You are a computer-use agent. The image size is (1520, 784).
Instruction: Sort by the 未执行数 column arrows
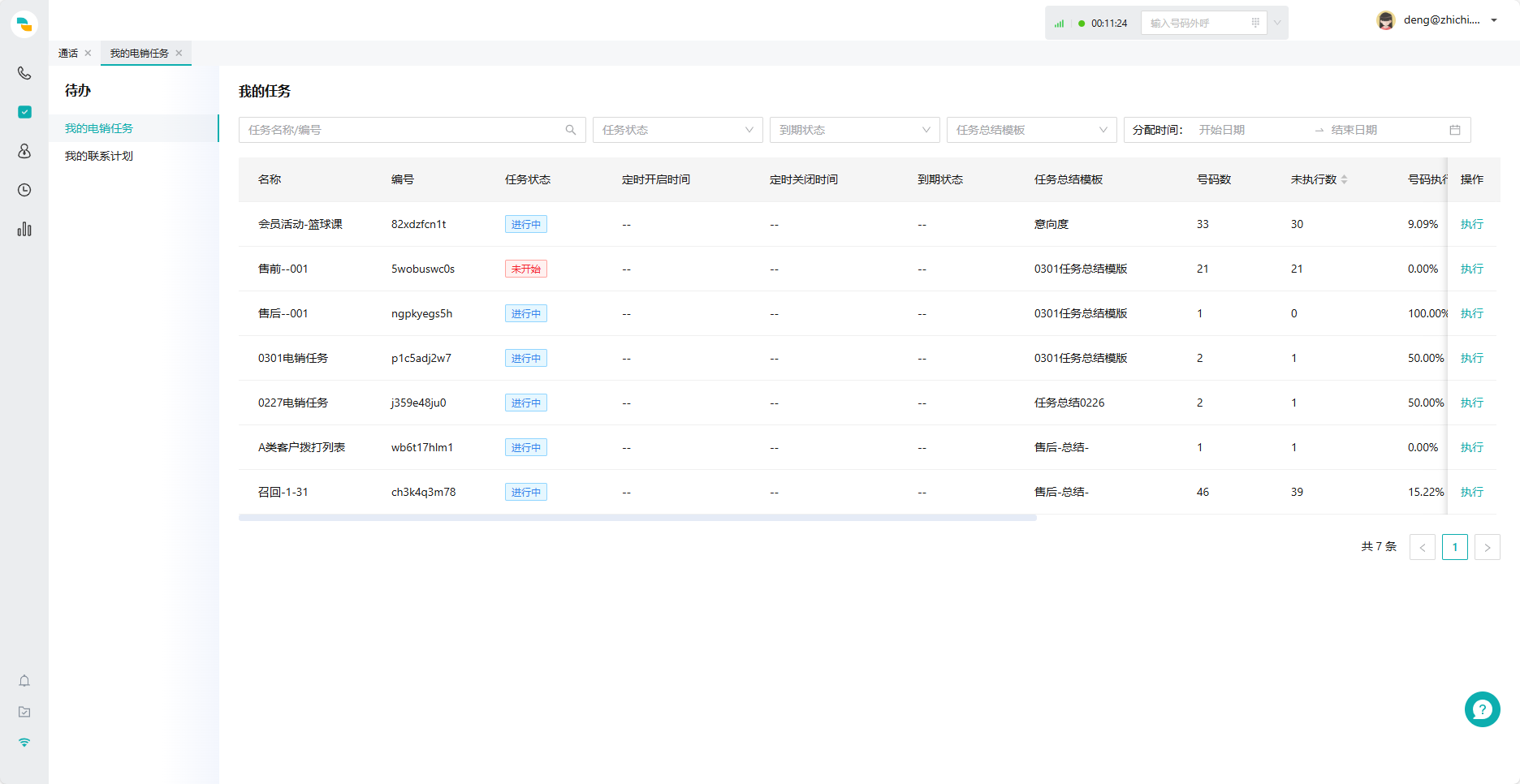[1345, 179]
